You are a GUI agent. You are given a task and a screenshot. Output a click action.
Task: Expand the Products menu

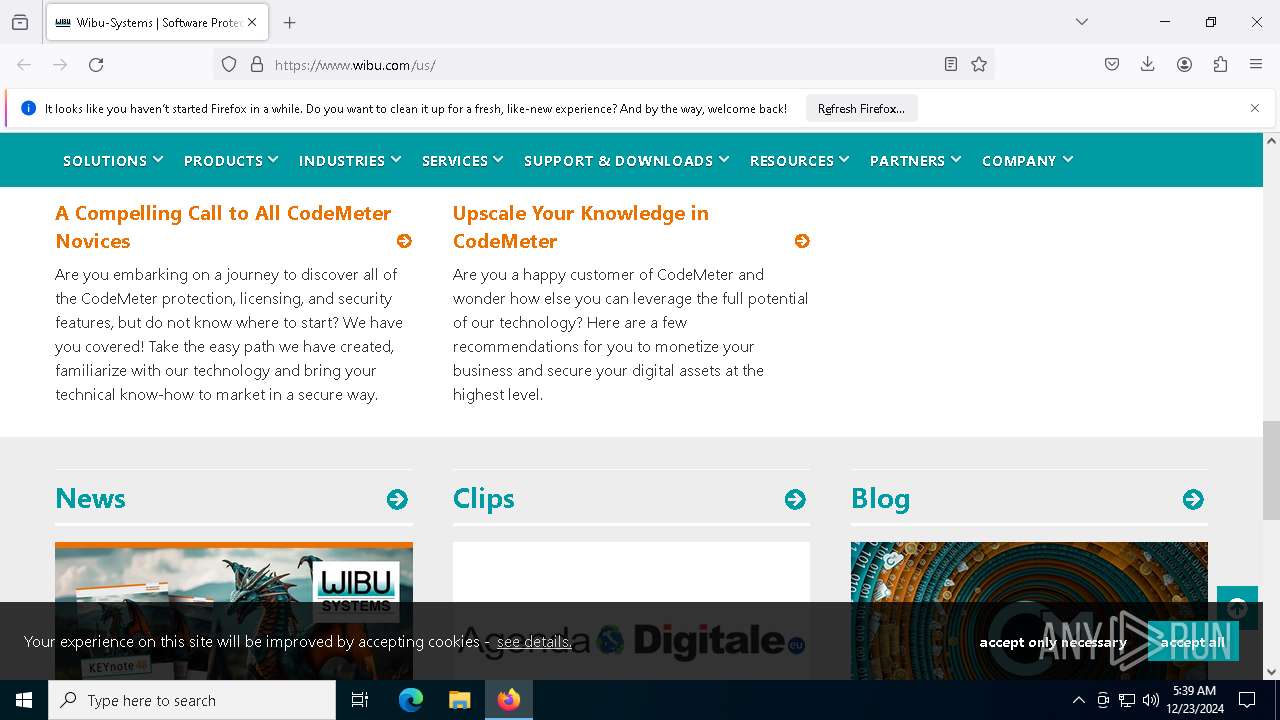[x=231, y=160]
